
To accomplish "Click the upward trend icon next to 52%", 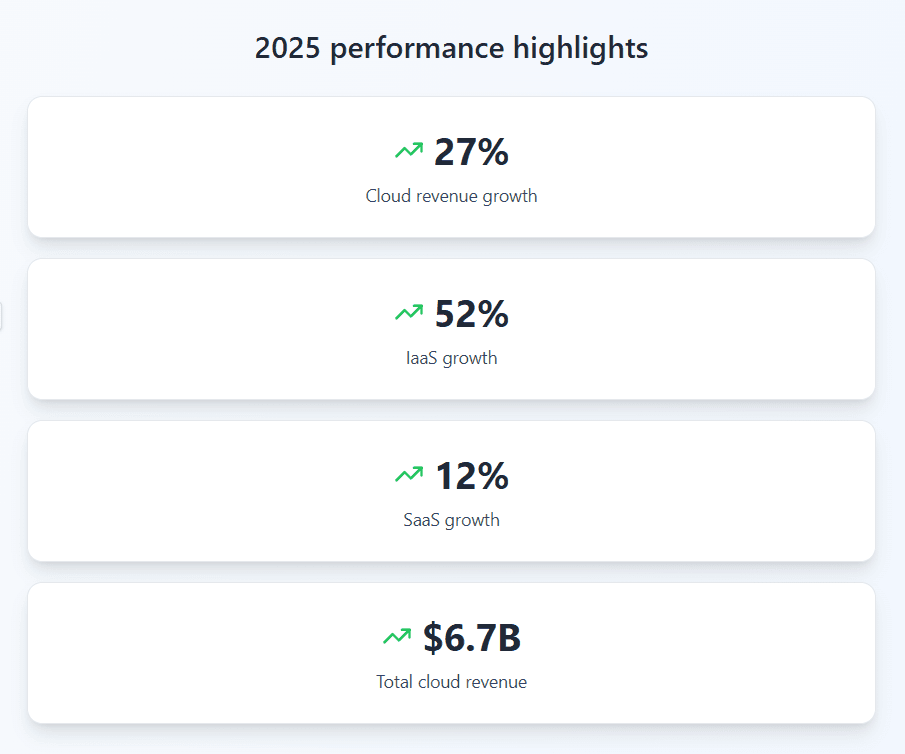I will pos(409,313).
